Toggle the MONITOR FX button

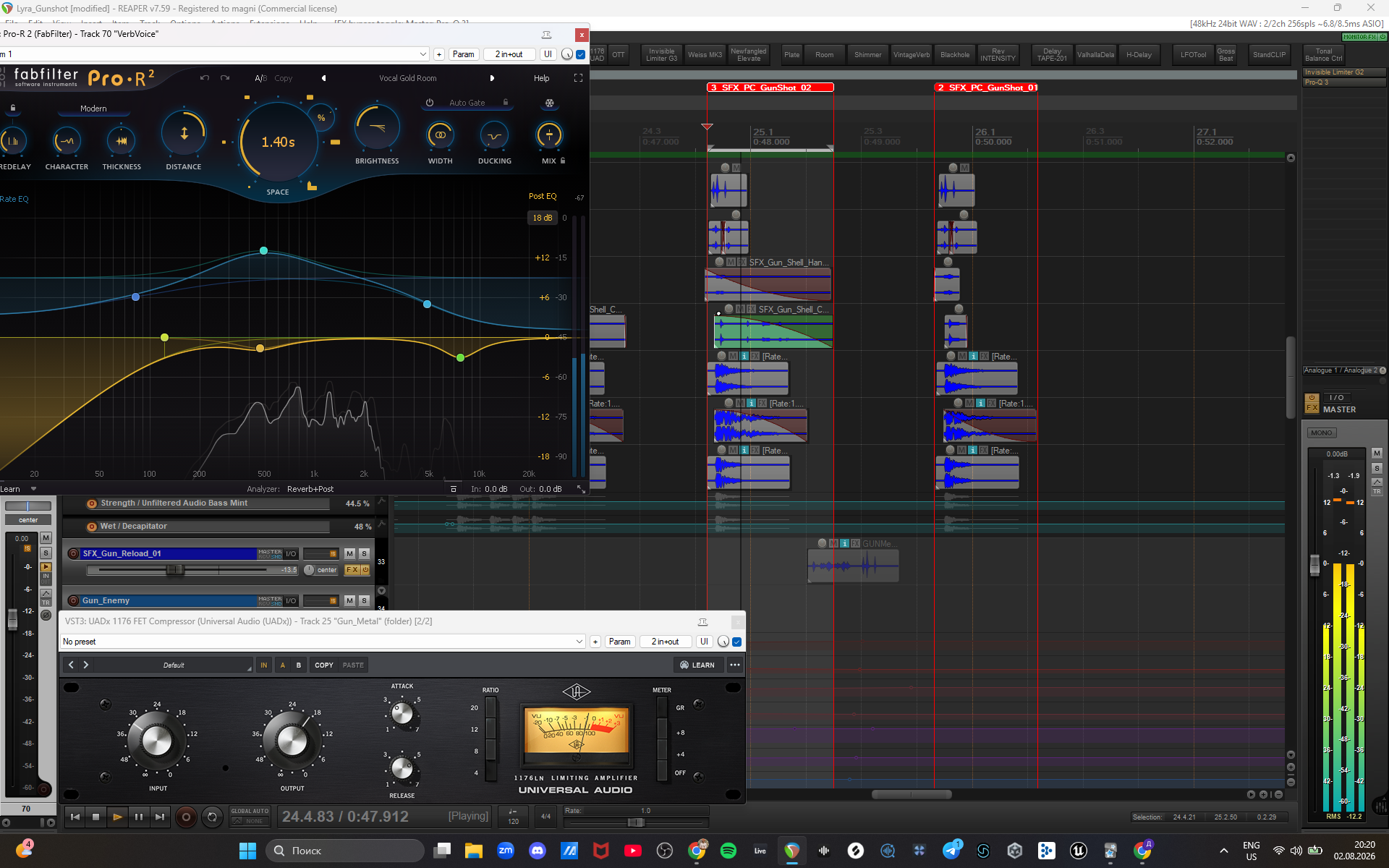pos(1360,36)
